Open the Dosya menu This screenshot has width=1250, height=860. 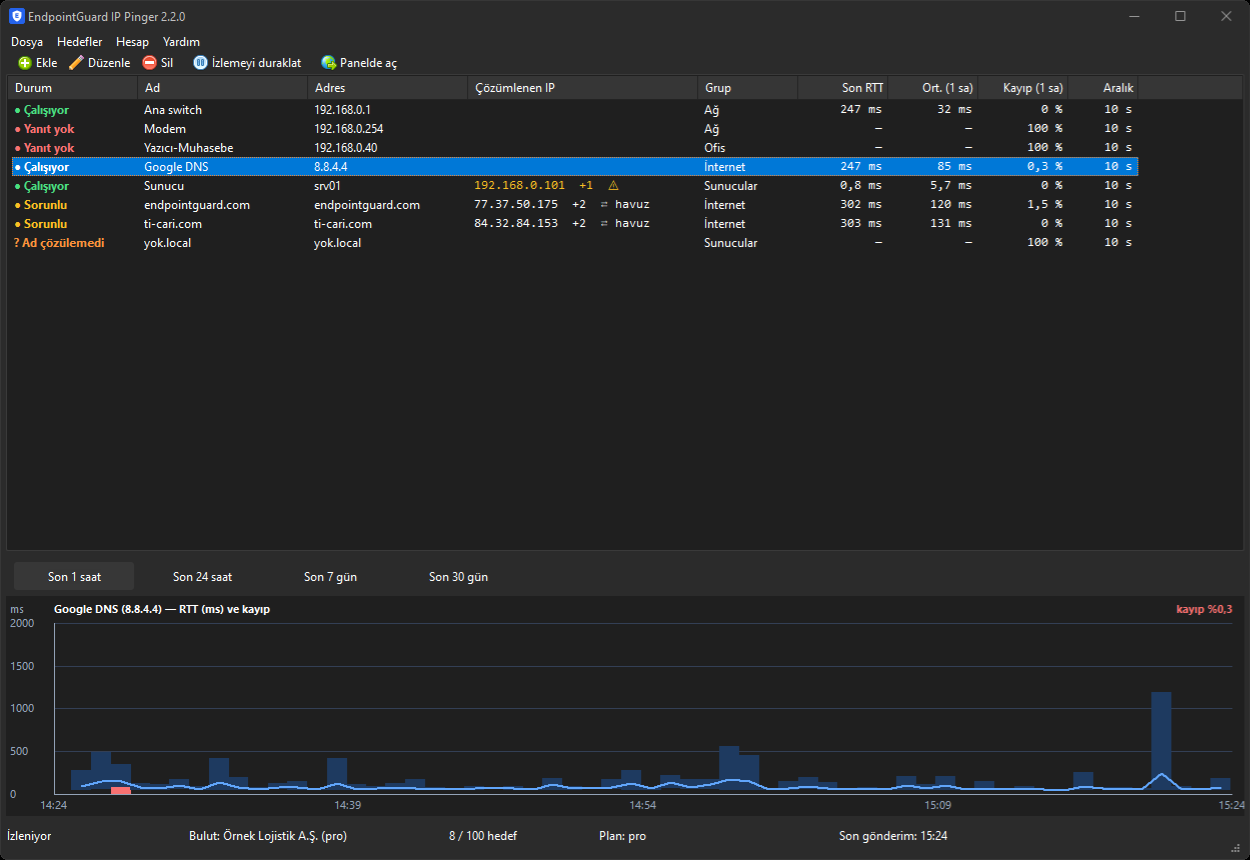pyautogui.click(x=27, y=42)
